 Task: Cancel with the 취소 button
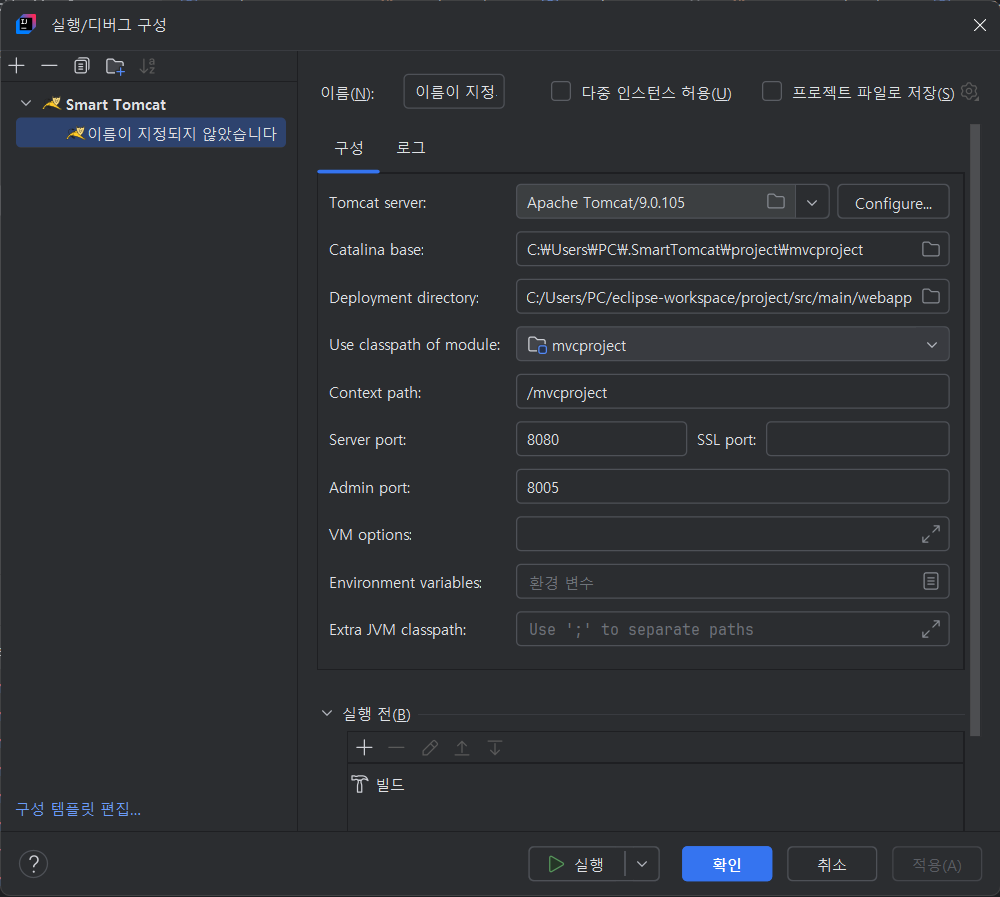coord(832,864)
